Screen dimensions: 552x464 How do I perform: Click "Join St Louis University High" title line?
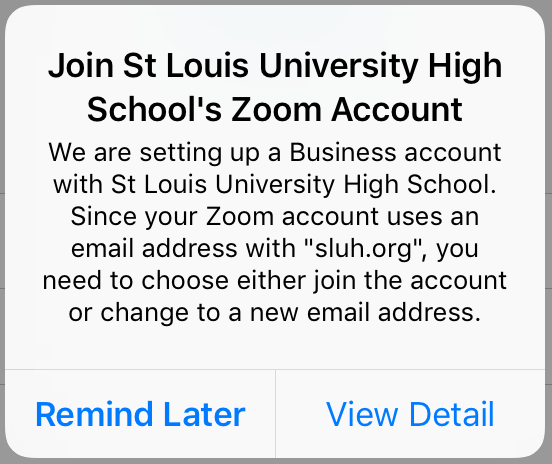point(275,65)
